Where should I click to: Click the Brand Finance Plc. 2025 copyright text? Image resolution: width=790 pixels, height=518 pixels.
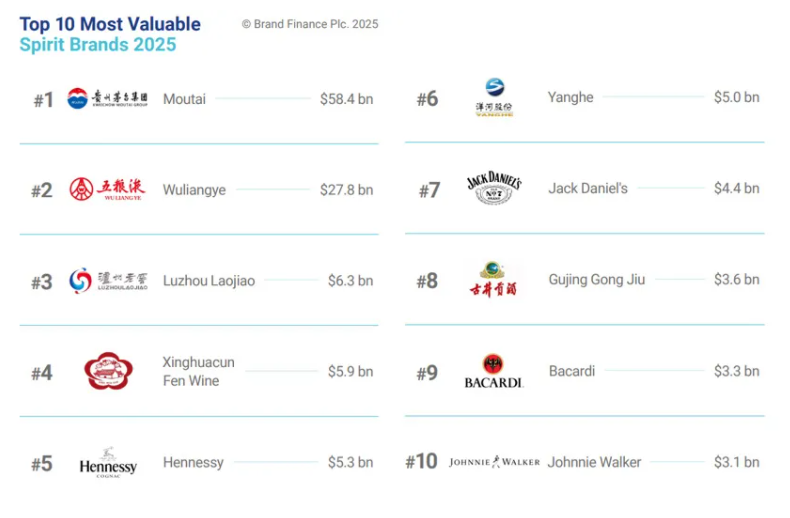(x=310, y=24)
